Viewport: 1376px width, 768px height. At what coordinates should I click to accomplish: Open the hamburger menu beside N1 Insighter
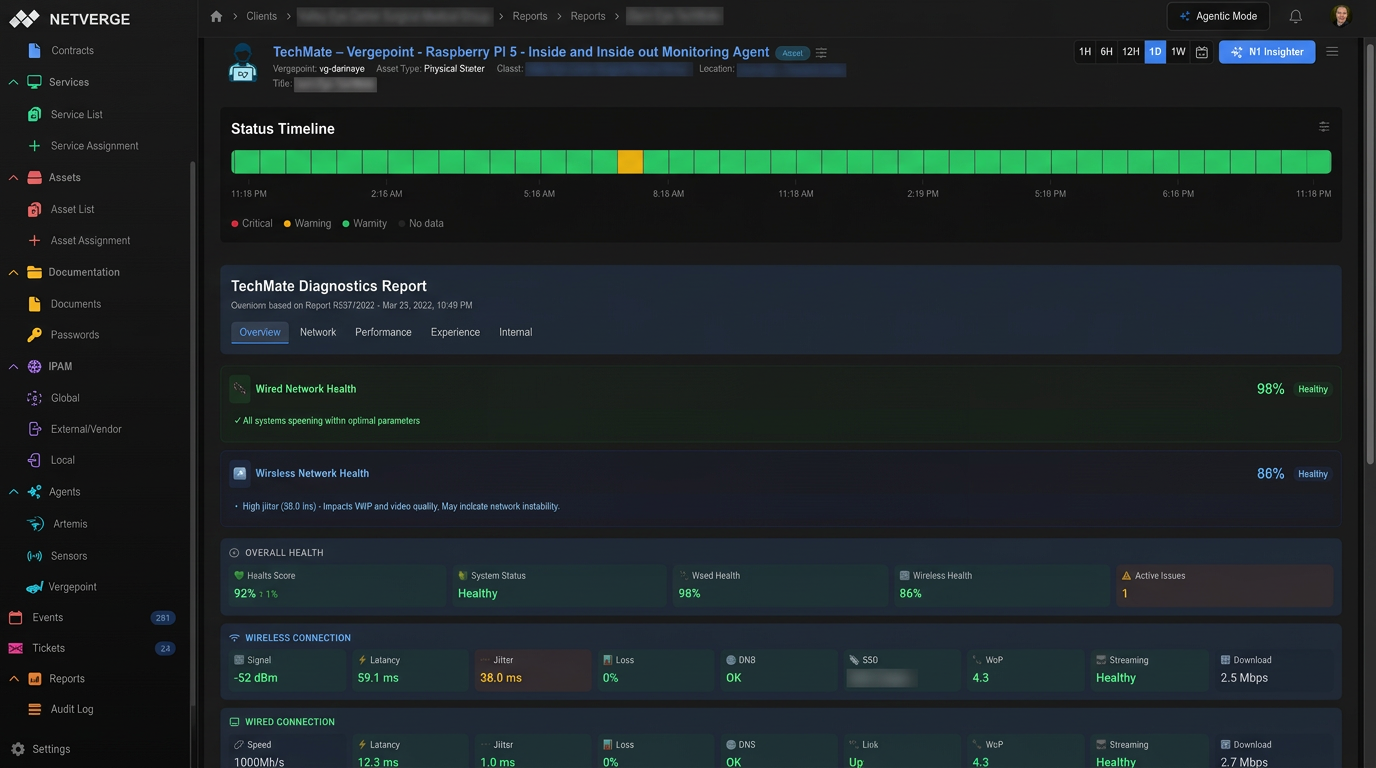pos(1332,52)
